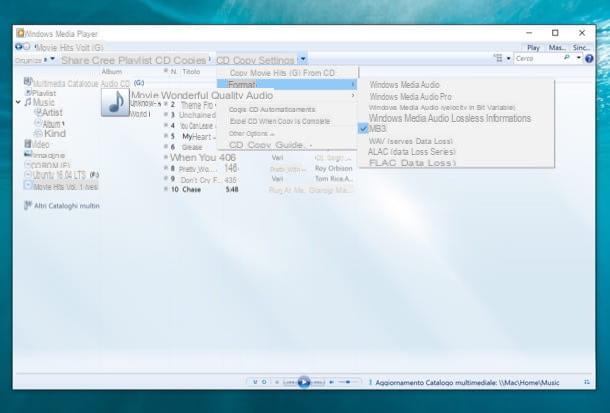Image resolution: width=610 pixels, height=413 pixels.
Task: Select Windows Media Audio variable bit rate
Action: click(456, 107)
